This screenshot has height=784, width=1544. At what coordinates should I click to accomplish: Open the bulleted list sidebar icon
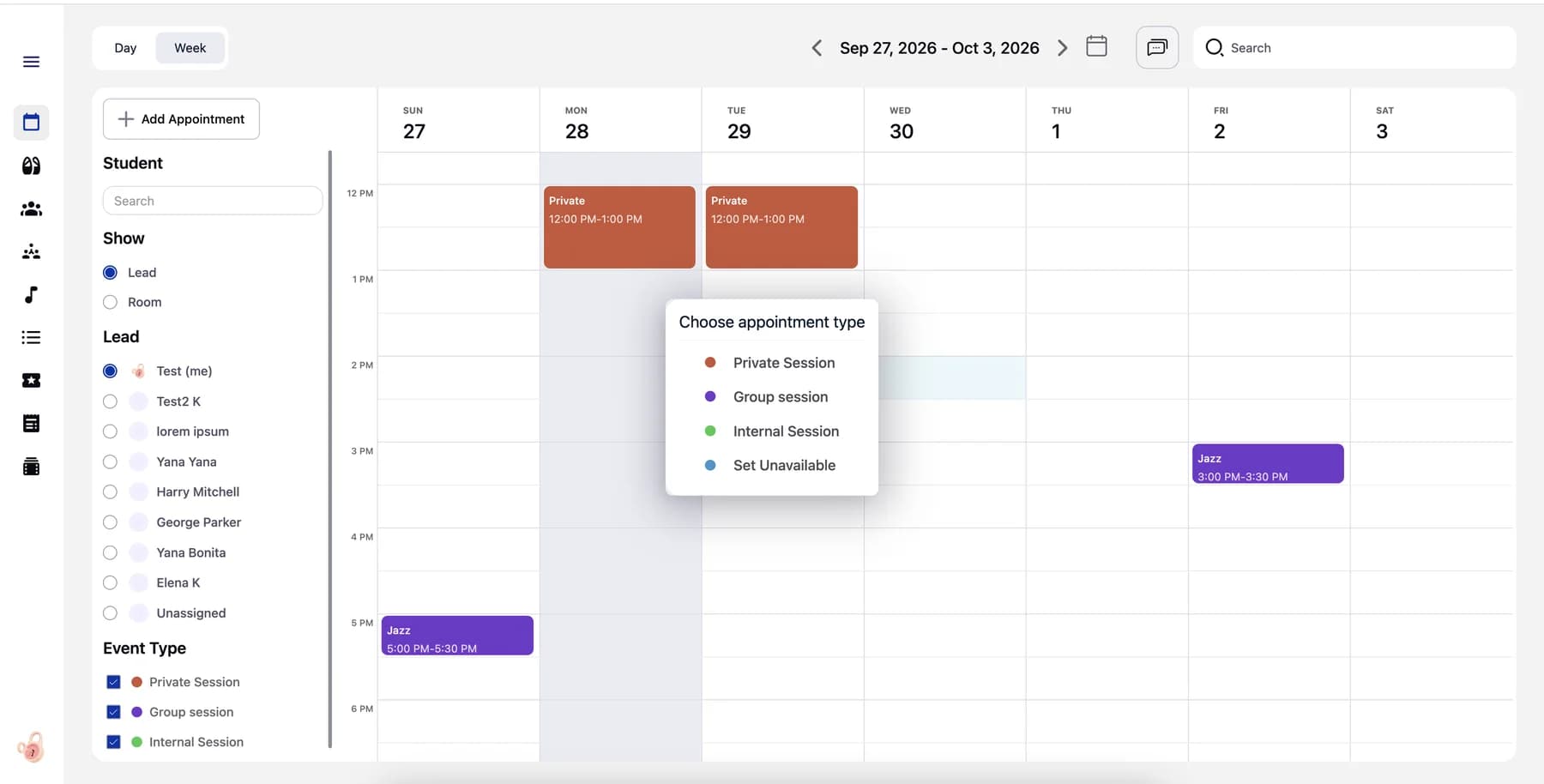point(31,337)
